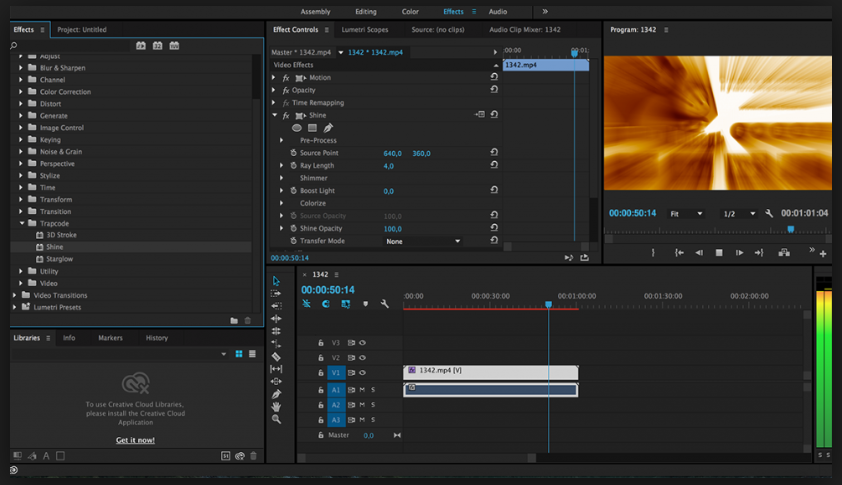
Task: Open the Audio Clip Mixer tab
Action: click(x=525, y=30)
